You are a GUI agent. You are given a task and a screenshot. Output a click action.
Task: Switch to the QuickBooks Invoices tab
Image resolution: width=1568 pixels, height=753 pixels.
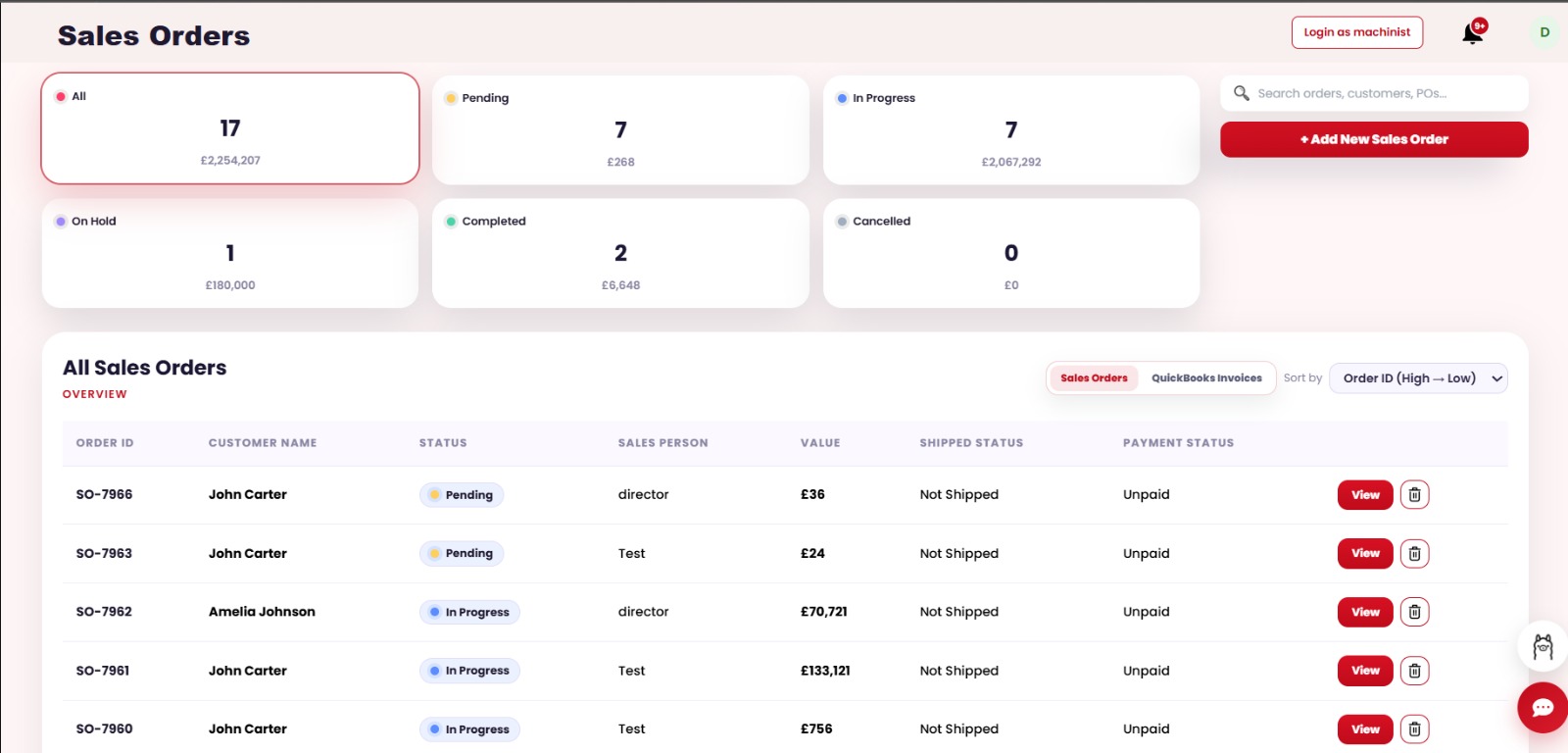(1206, 377)
